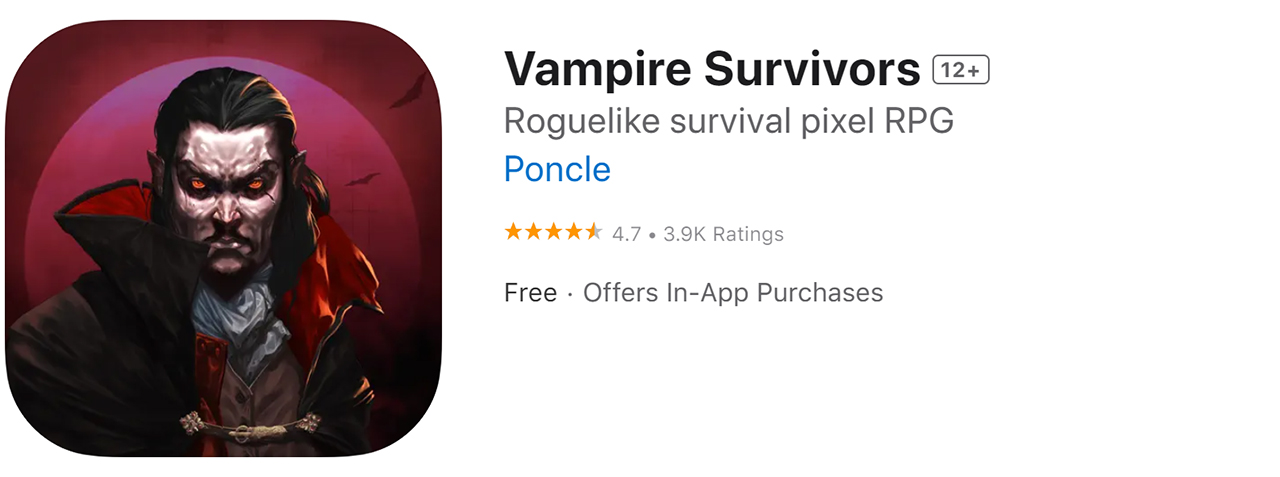The width and height of the screenshot is (1280, 477).
Task: Click the 12+ age rating badge
Action: coord(961,70)
